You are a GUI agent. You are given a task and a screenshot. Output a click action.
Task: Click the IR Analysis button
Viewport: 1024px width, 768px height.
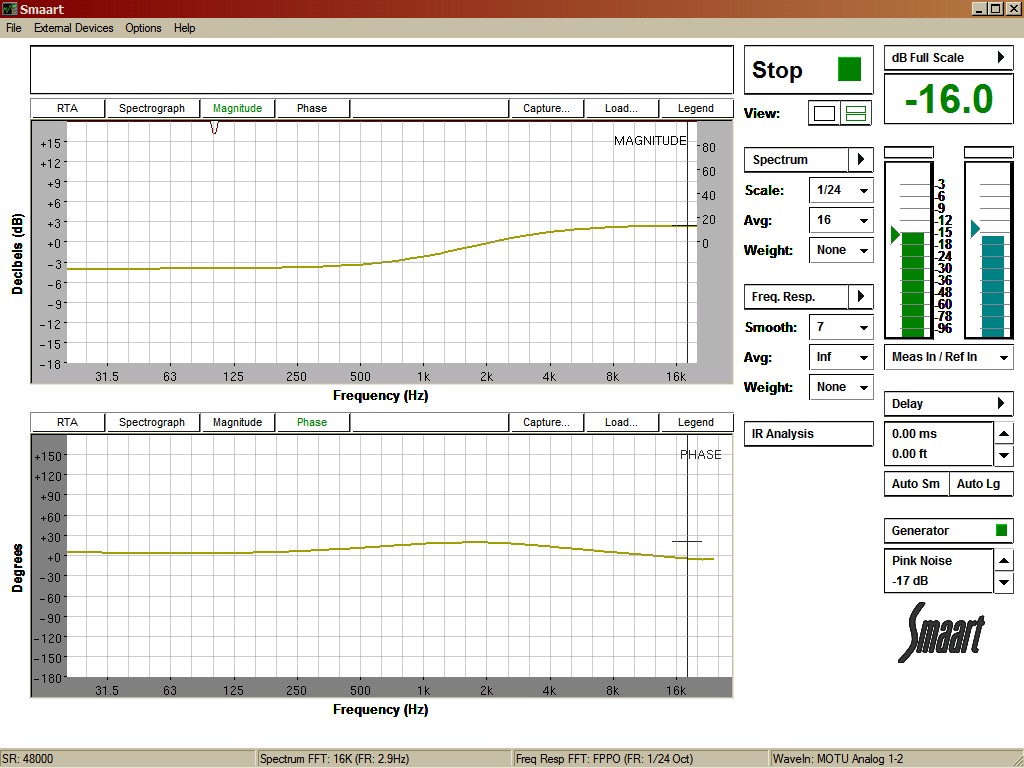coord(808,434)
